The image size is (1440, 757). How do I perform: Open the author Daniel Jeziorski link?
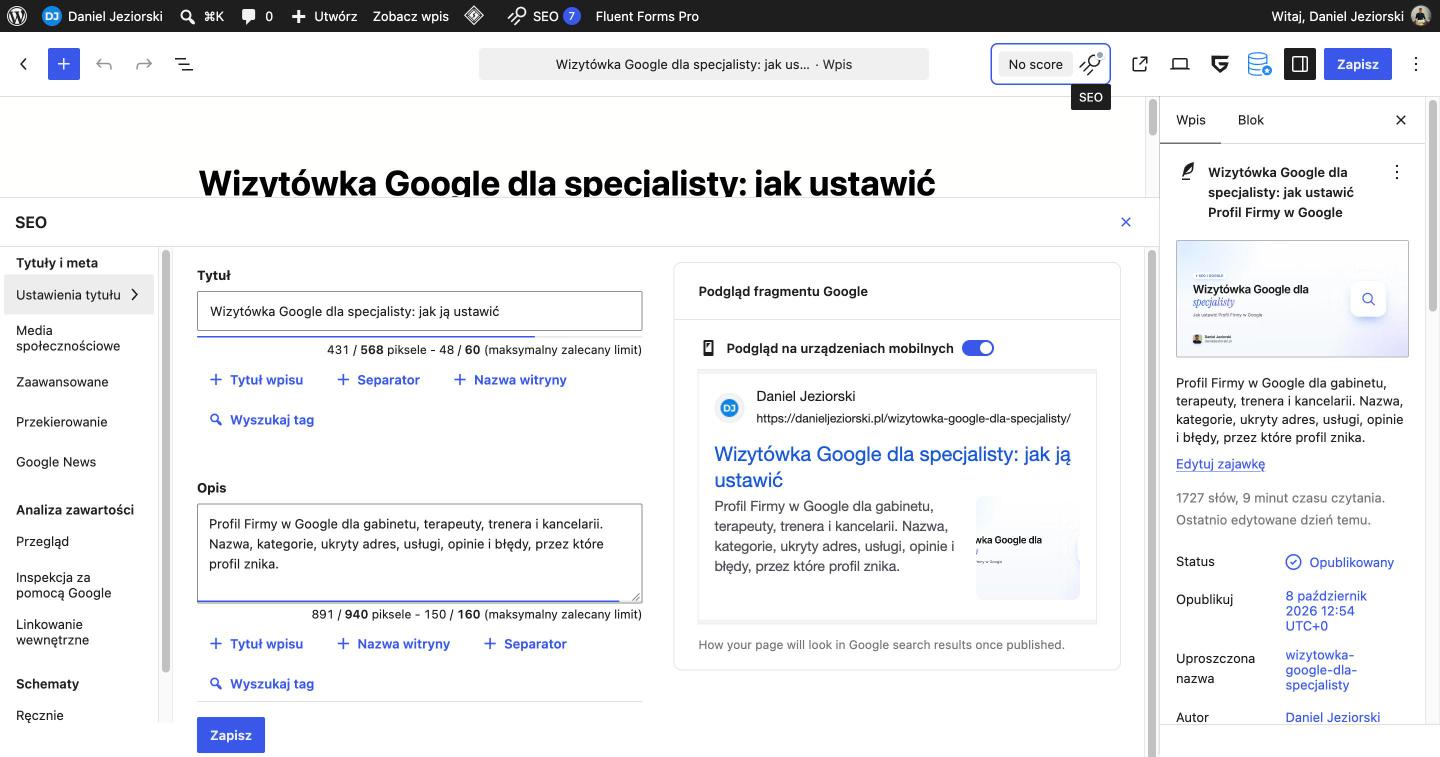pos(1333,717)
